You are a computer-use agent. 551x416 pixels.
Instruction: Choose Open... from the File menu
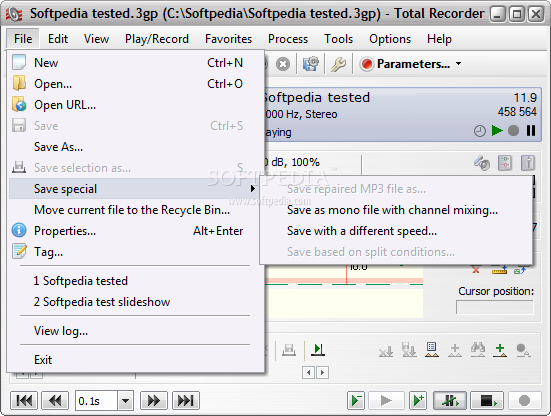135,84
